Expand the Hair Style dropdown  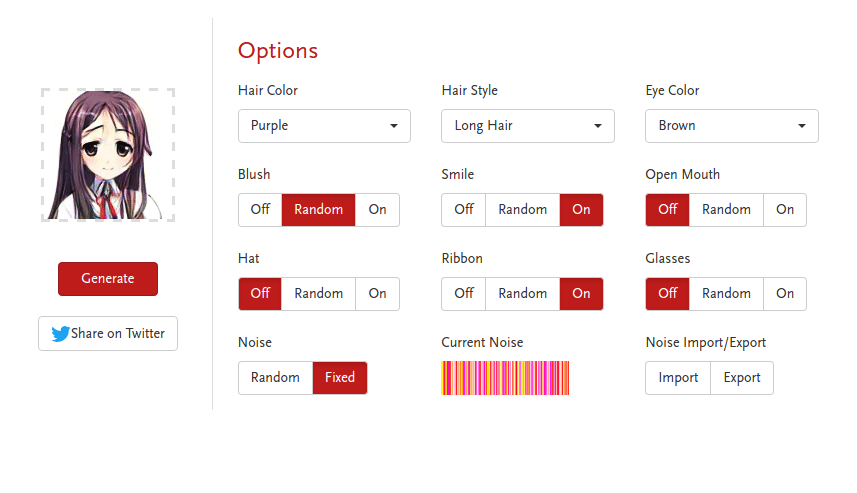[527, 126]
